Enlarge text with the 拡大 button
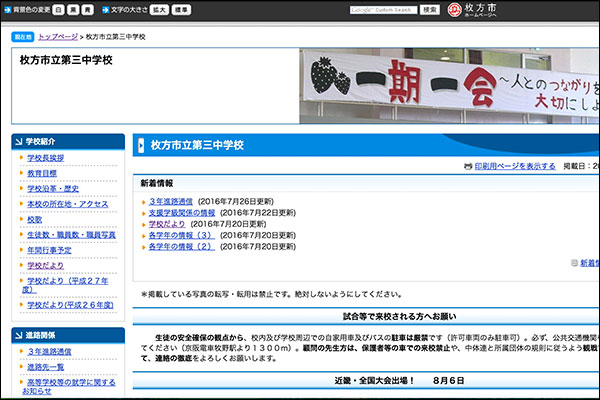This screenshot has height=400, width=600. [x=159, y=9]
